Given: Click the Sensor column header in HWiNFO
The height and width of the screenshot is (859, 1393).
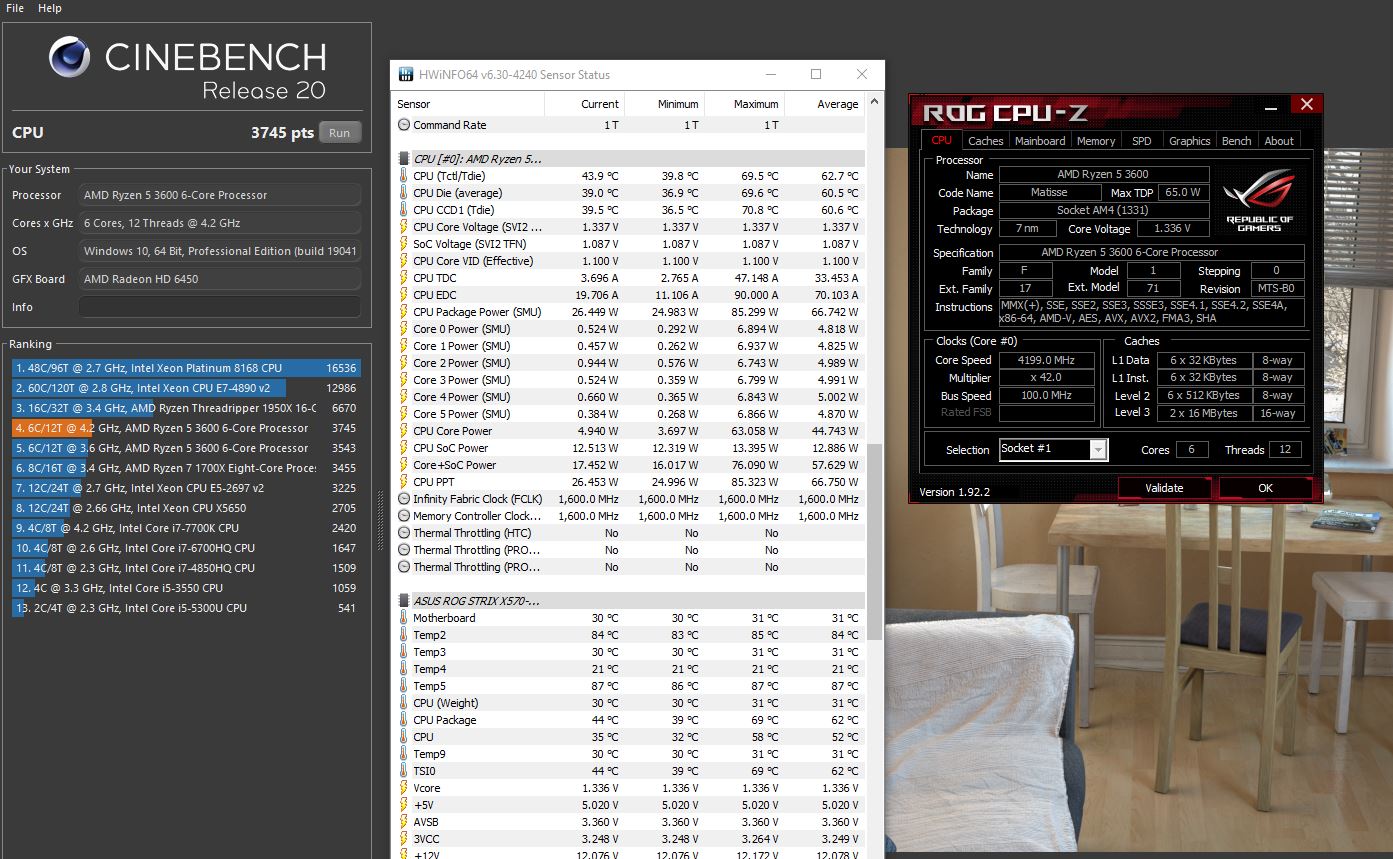Looking at the screenshot, I should [x=468, y=104].
